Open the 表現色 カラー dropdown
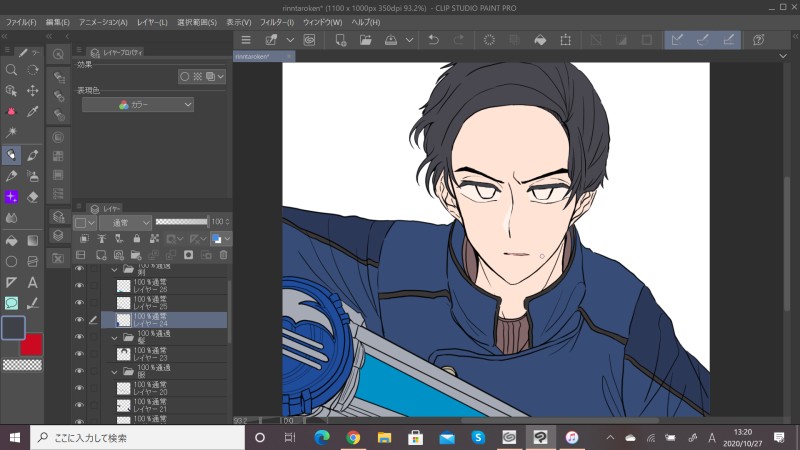Viewport: 800px width, 450px height. (x=138, y=105)
